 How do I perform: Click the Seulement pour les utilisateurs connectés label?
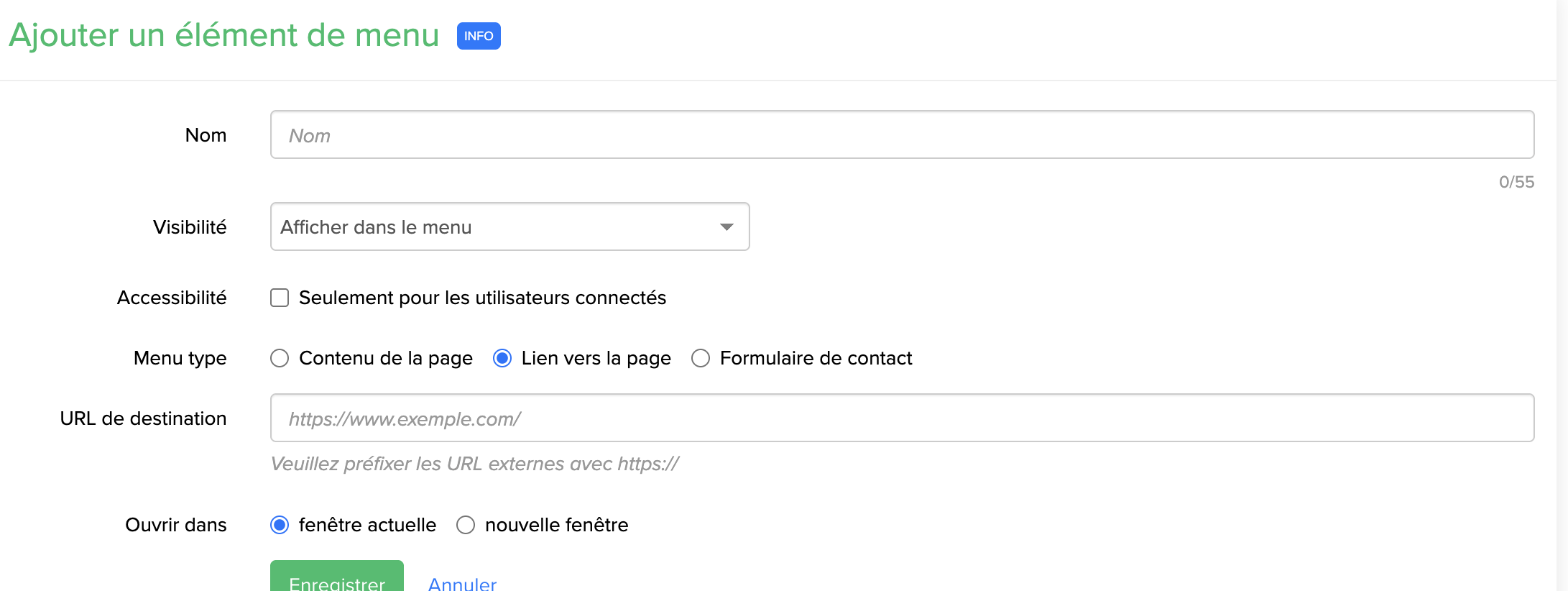482,298
